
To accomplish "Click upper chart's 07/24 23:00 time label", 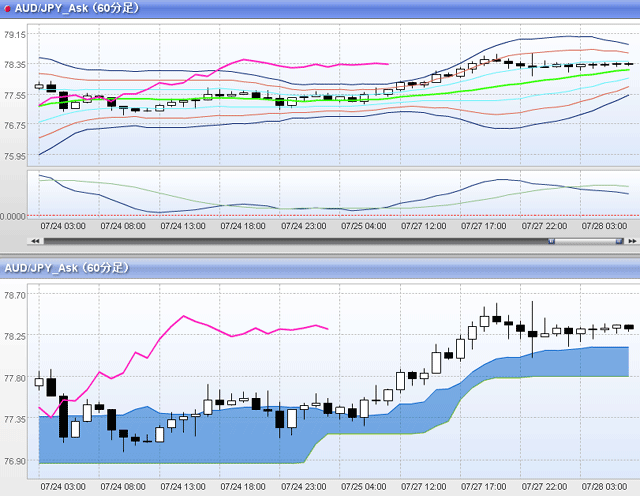I will 303,226.
